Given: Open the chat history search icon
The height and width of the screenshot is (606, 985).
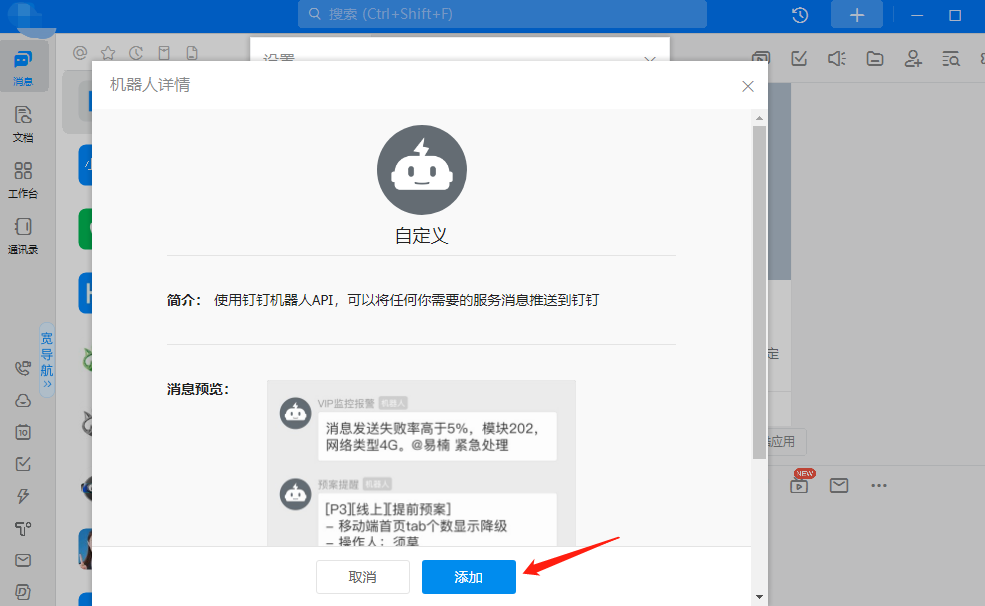Looking at the screenshot, I should tap(950, 58).
